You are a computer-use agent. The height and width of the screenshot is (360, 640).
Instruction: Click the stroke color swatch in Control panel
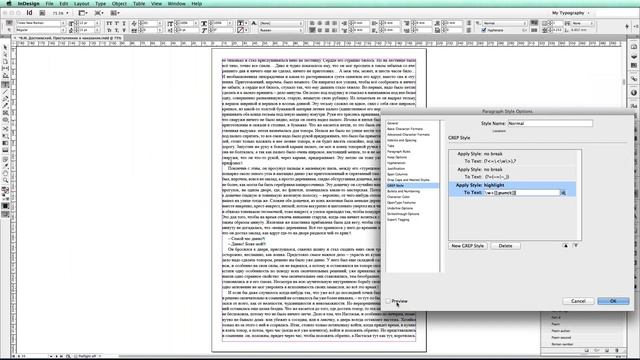click(241, 30)
